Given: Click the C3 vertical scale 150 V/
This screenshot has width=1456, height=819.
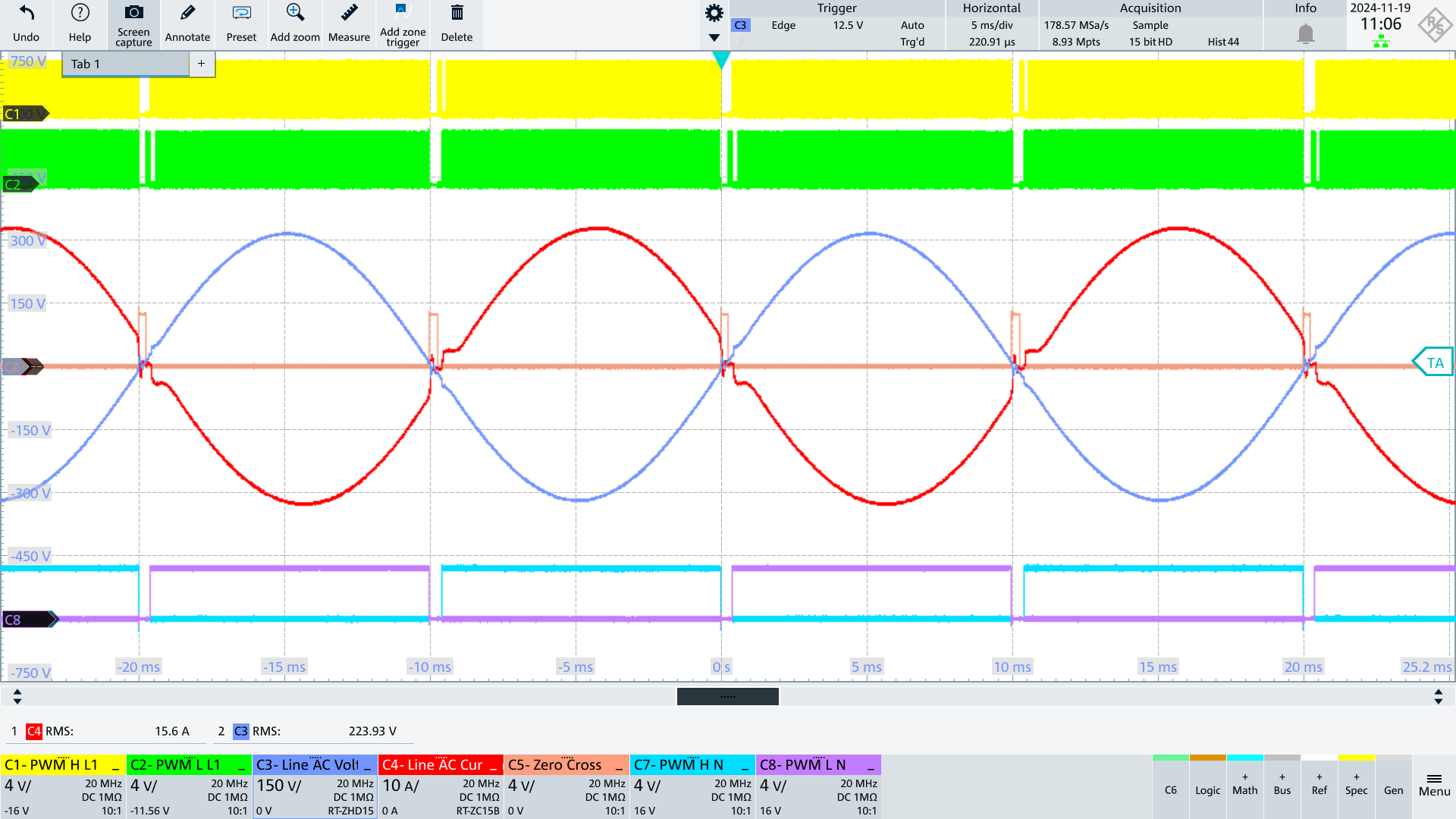Looking at the screenshot, I should [279, 786].
